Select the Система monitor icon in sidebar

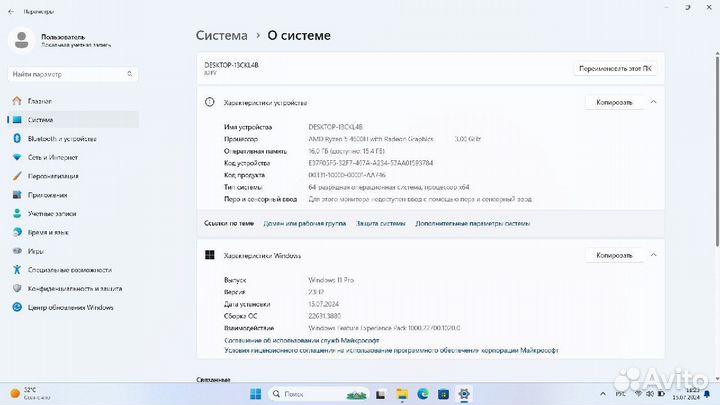[17, 120]
